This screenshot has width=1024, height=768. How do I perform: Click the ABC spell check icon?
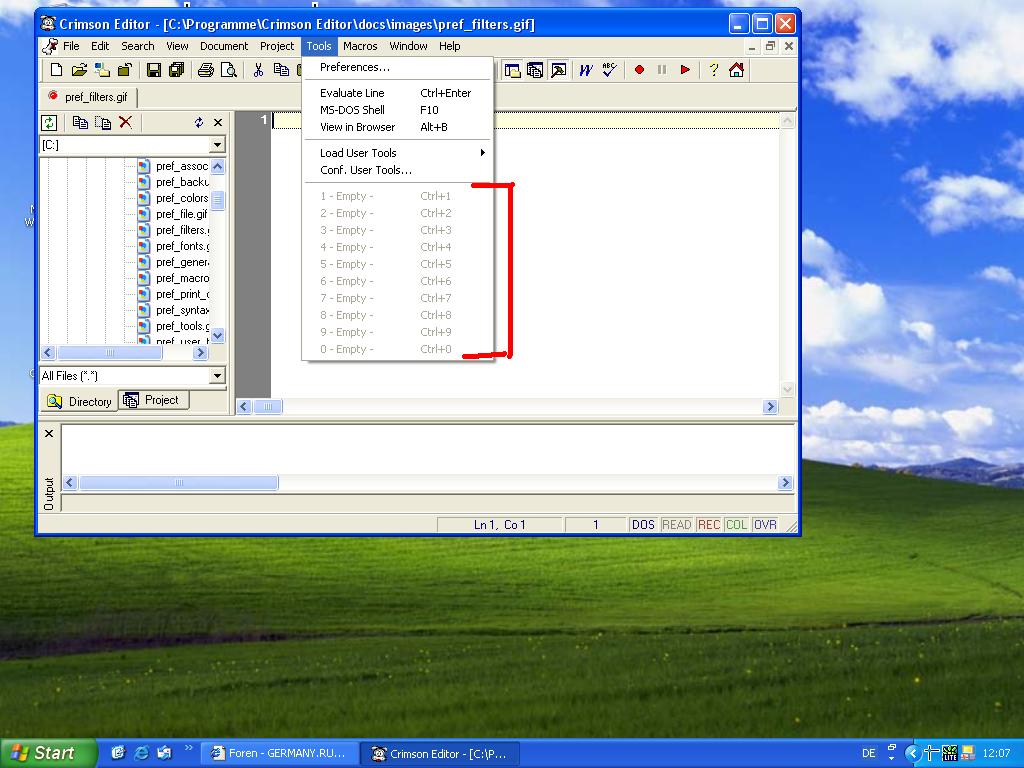[x=609, y=70]
